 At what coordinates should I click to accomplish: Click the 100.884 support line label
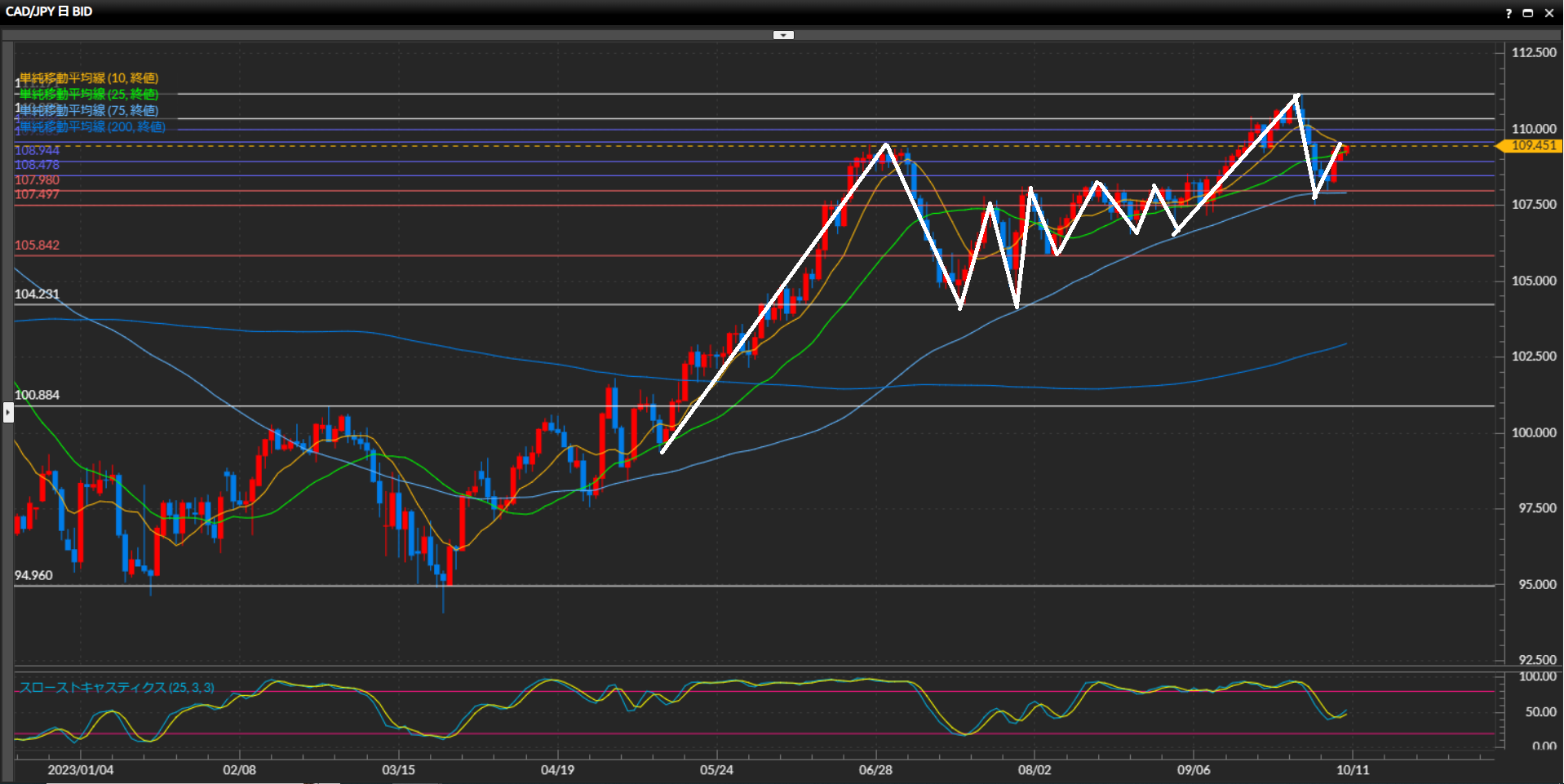coord(37,395)
